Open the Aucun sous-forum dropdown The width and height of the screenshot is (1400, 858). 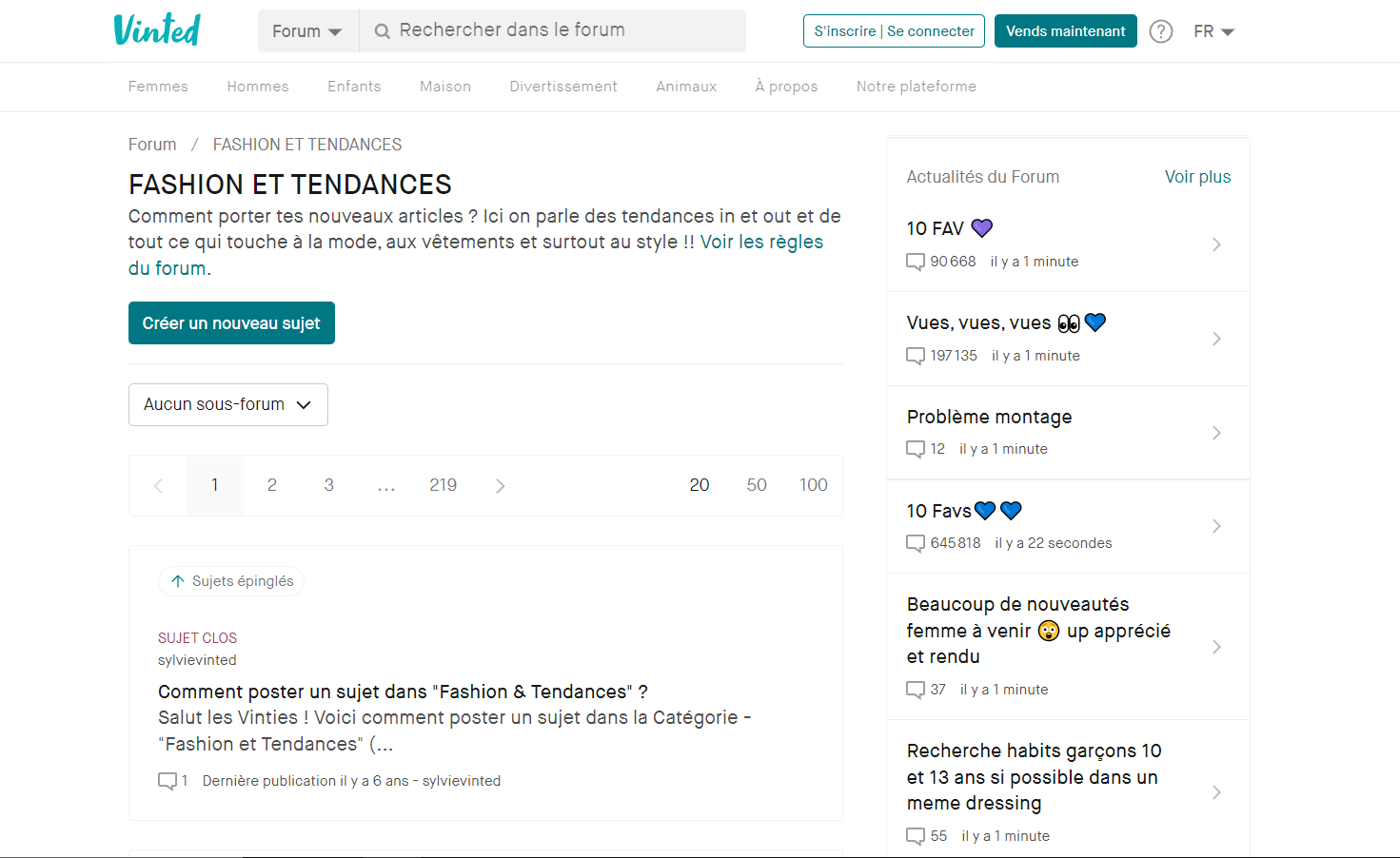coord(228,404)
